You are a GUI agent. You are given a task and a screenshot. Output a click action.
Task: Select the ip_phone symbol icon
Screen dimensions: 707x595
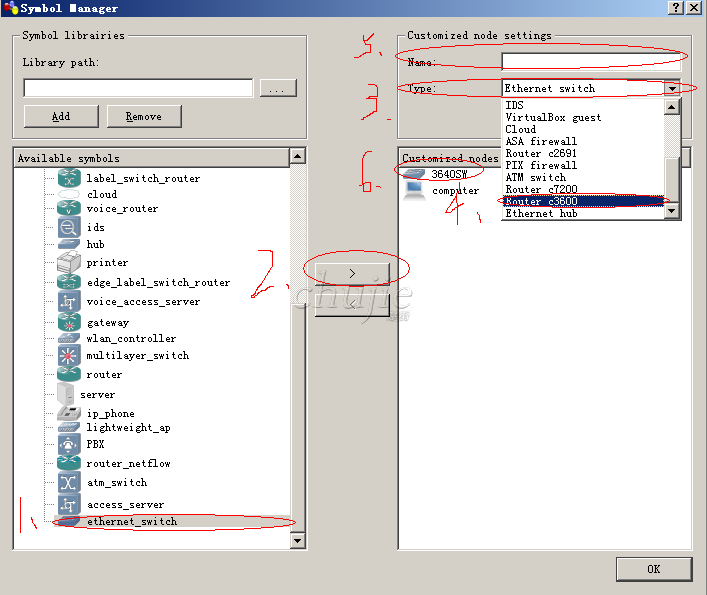(69, 413)
